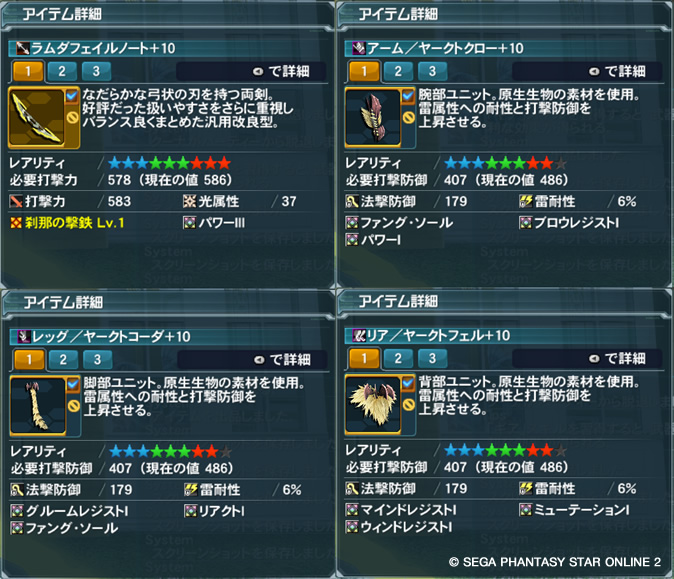
Task: Click the ラムダフェイルノート weapon thumbnail
Action: click(37, 117)
